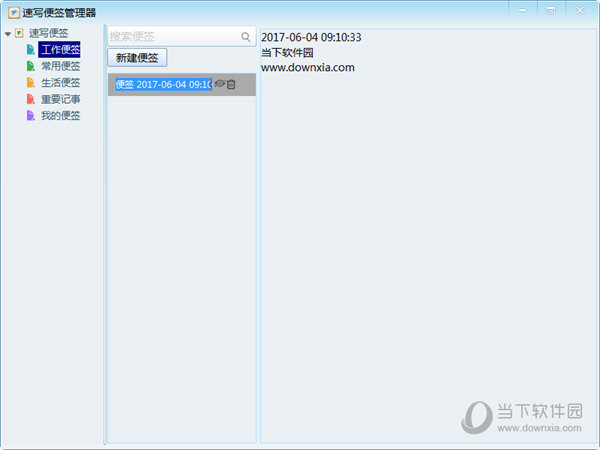This screenshot has height=450, width=600.
Task: Click the orange 生活便签 category icon
Action: (31, 82)
